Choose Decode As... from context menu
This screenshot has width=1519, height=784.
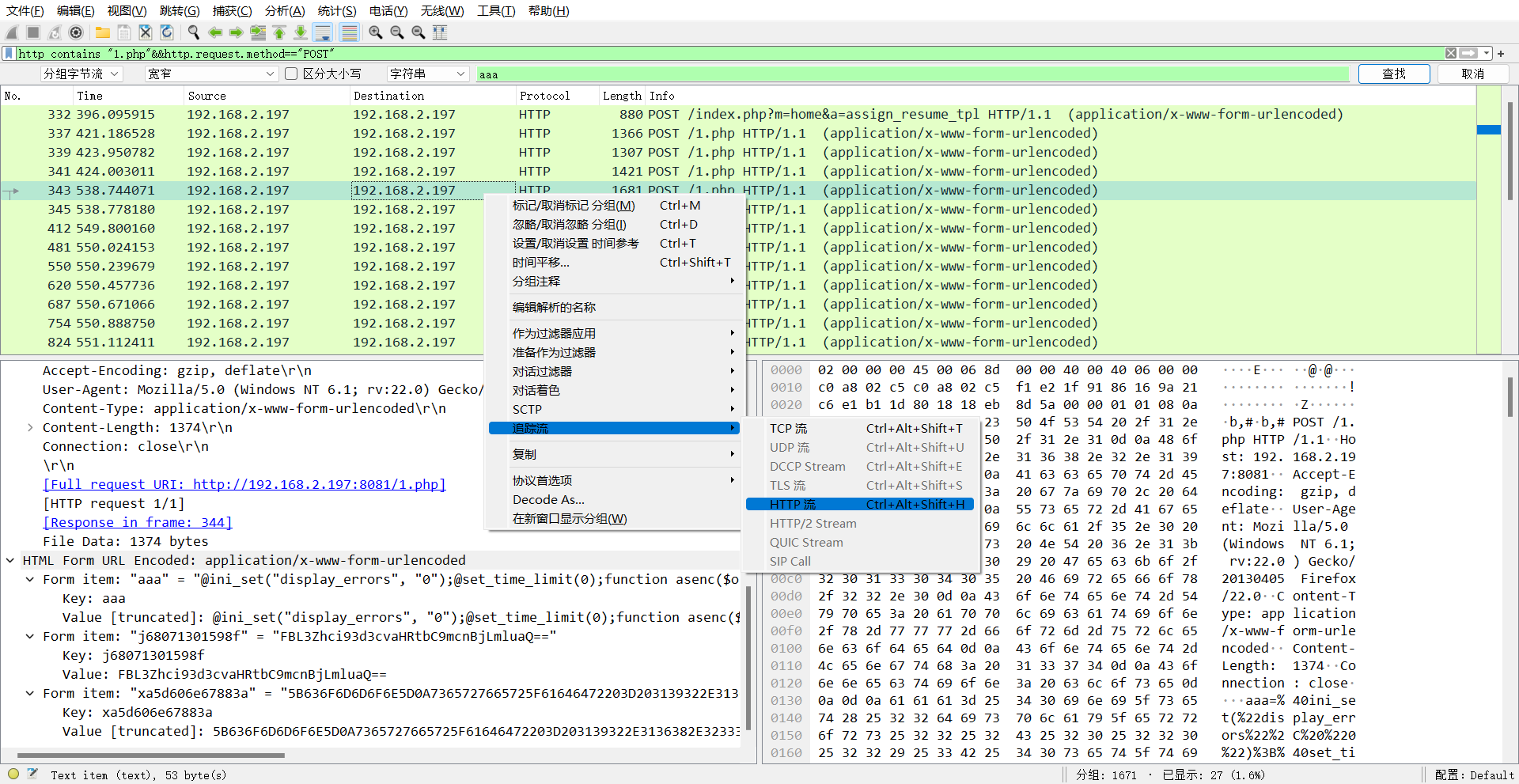pos(615,499)
